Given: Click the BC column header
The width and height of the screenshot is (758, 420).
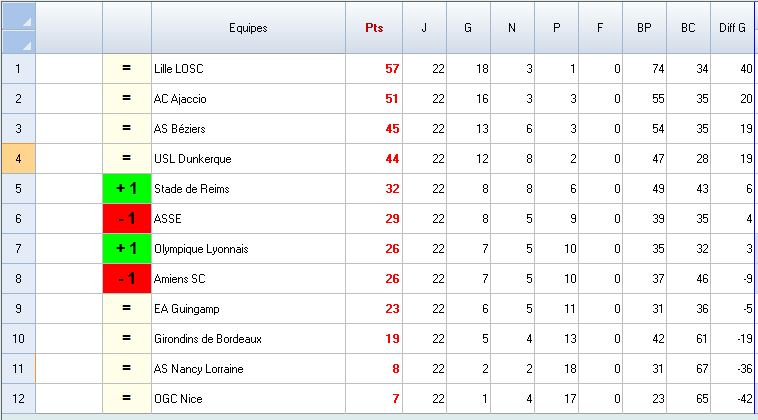Looking at the screenshot, I should [x=688, y=28].
